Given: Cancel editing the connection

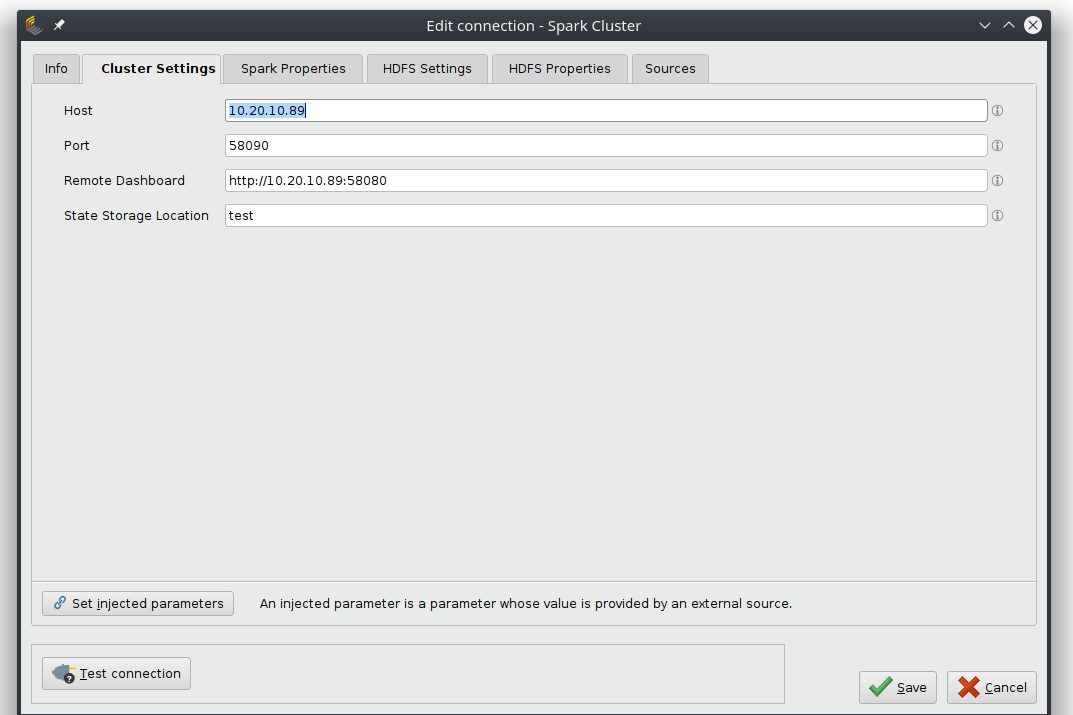Looking at the screenshot, I should (992, 687).
